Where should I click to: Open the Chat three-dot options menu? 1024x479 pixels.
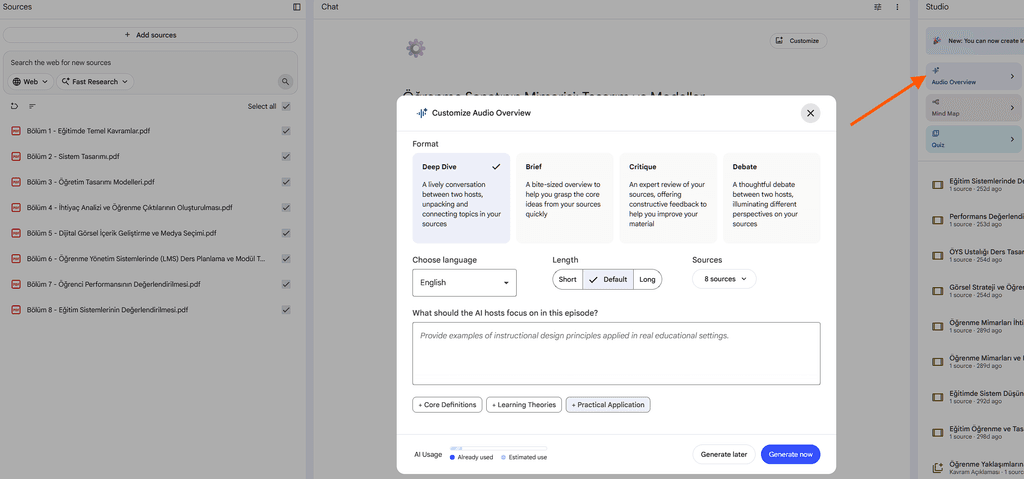point(897,7)
